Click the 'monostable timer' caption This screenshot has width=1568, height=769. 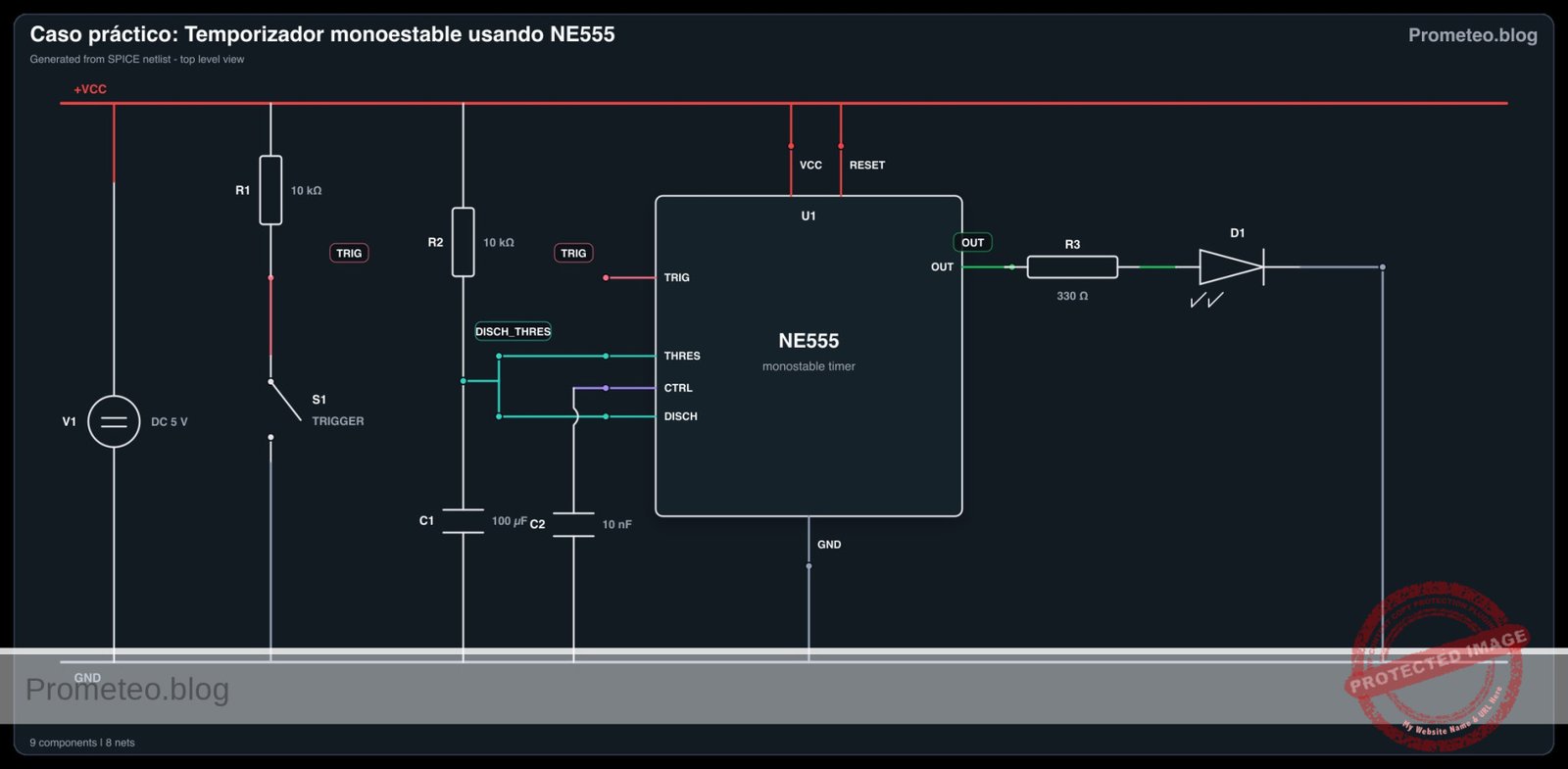pyautogui.click(x=808, y=366)
